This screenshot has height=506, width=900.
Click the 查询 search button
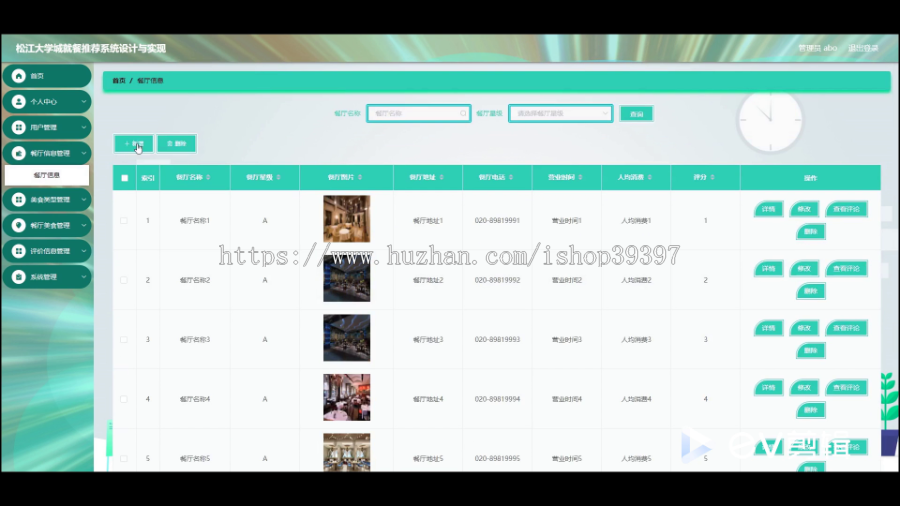(637, 114)
